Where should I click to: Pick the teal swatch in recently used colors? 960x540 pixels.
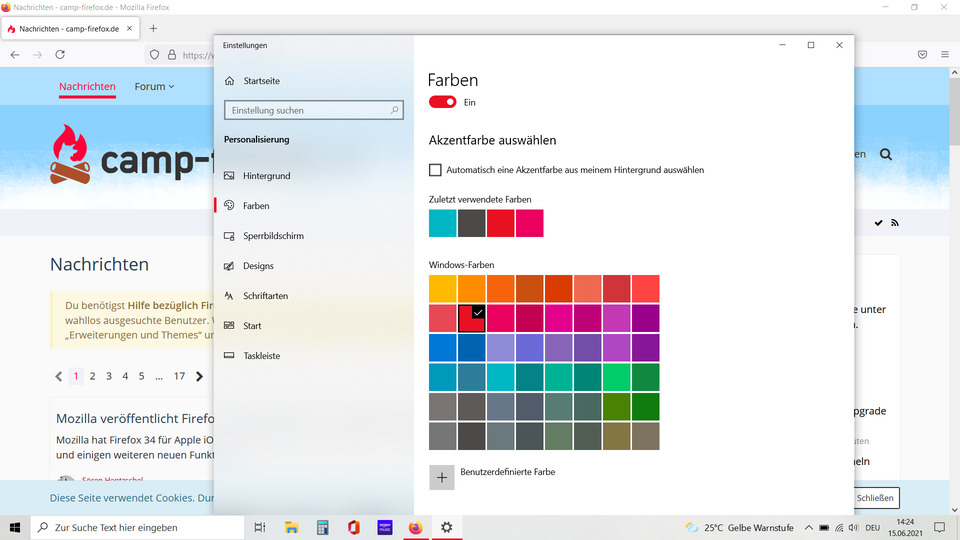[x=443, y=223]
